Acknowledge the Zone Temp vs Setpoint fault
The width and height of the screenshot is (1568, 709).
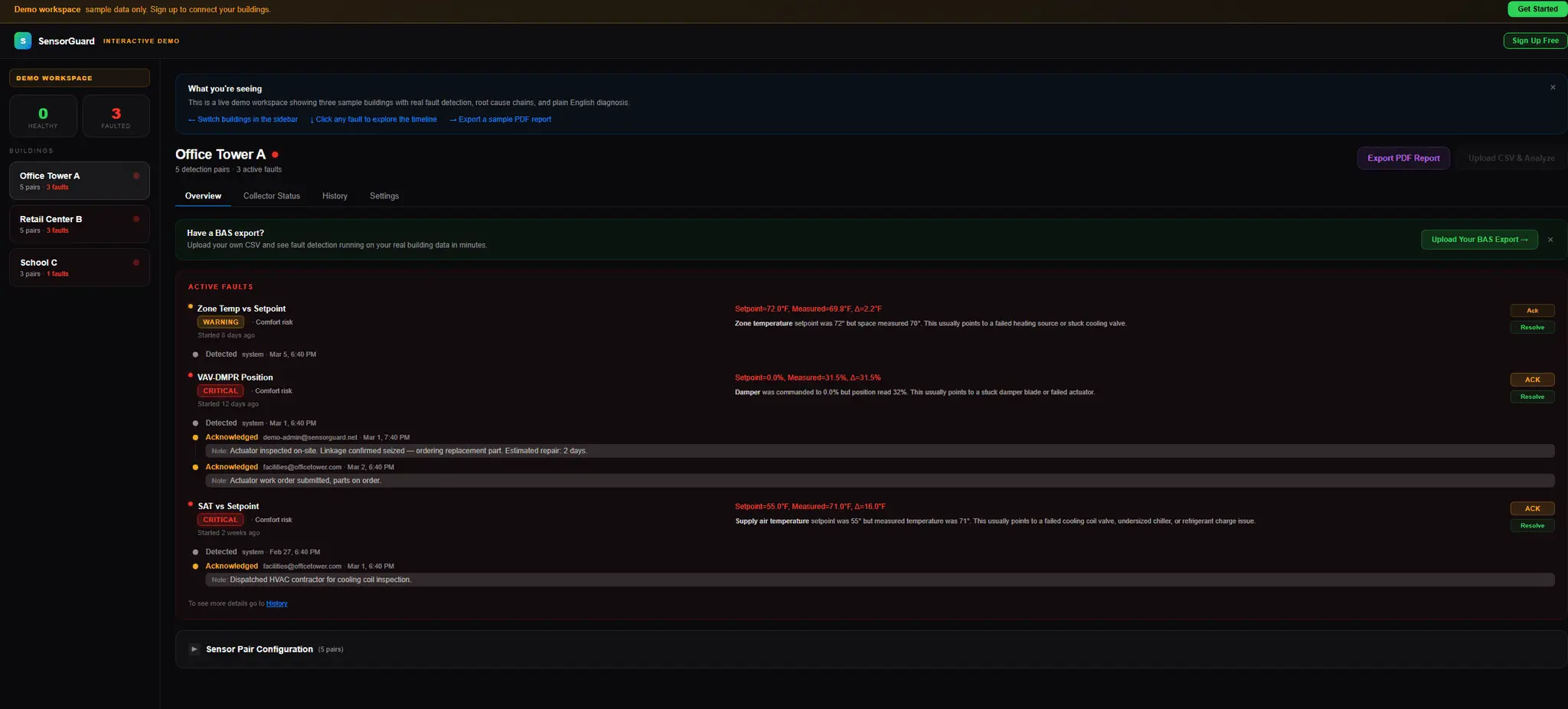tap(1532, 310)
